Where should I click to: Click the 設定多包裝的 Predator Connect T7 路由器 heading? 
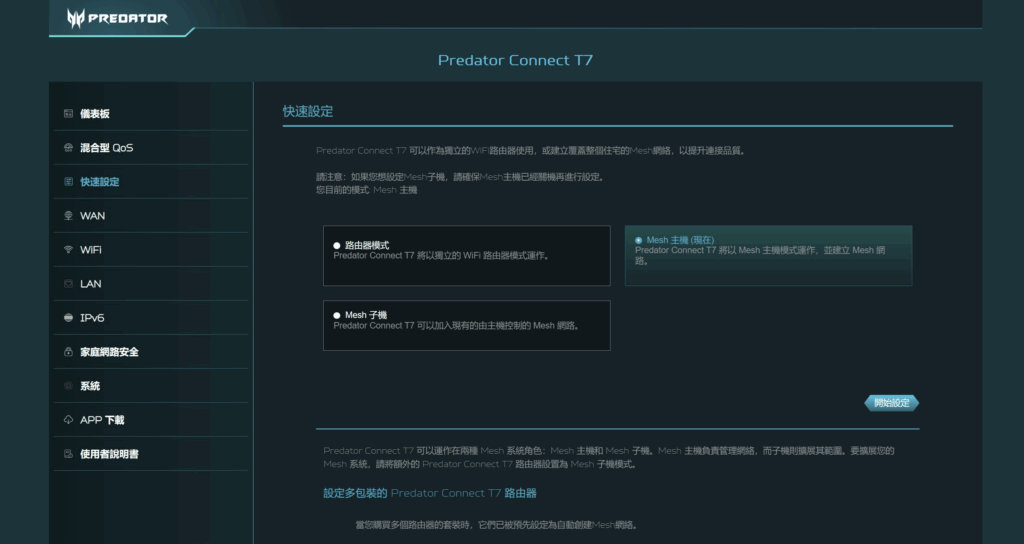tap(430, 493)
